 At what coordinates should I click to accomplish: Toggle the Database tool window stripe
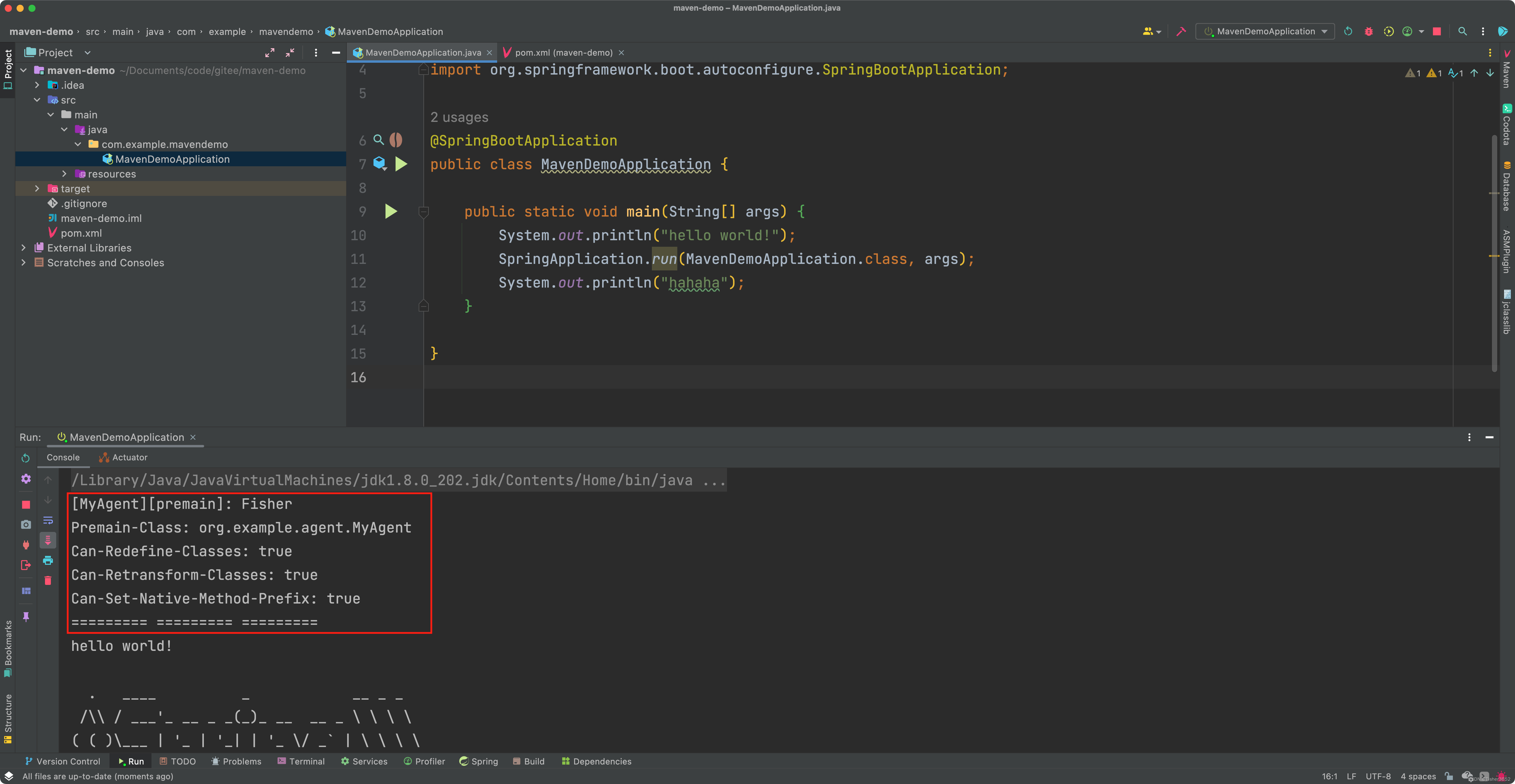[x=1507, y=186]
